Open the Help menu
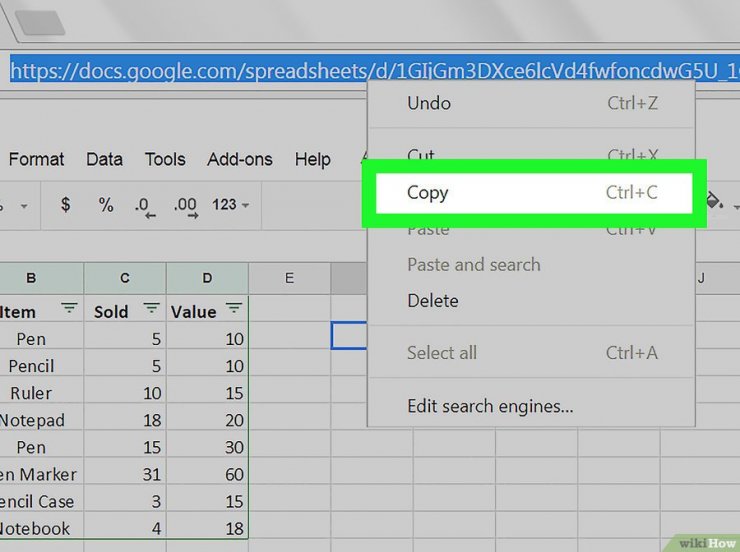This screenshot has height=552, width=740. (x=312, y=159)
